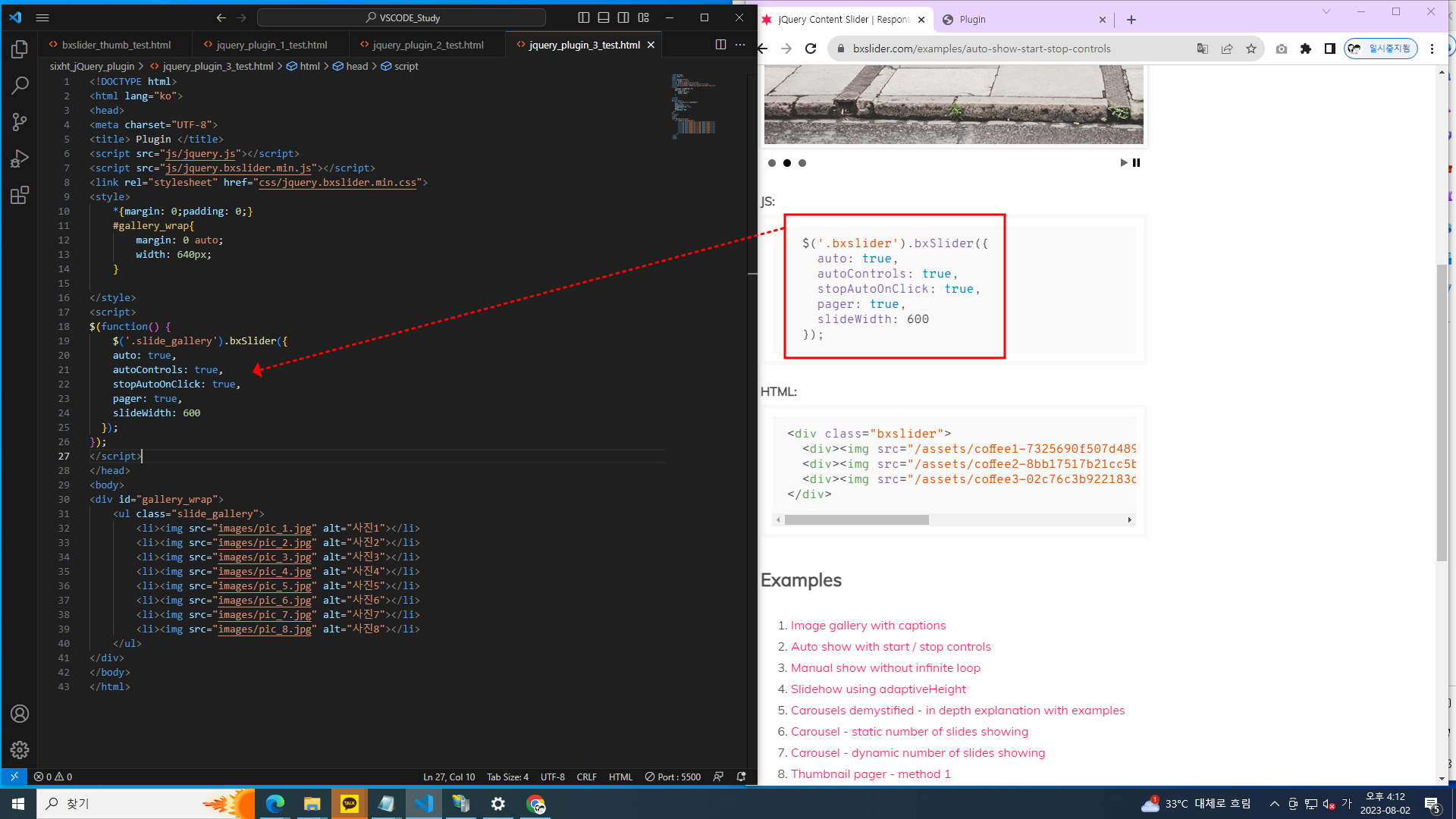The width and height of the screenshot is (1456, 819).
Task: Pause the slider auto show
Action: tap(1136, 163)
